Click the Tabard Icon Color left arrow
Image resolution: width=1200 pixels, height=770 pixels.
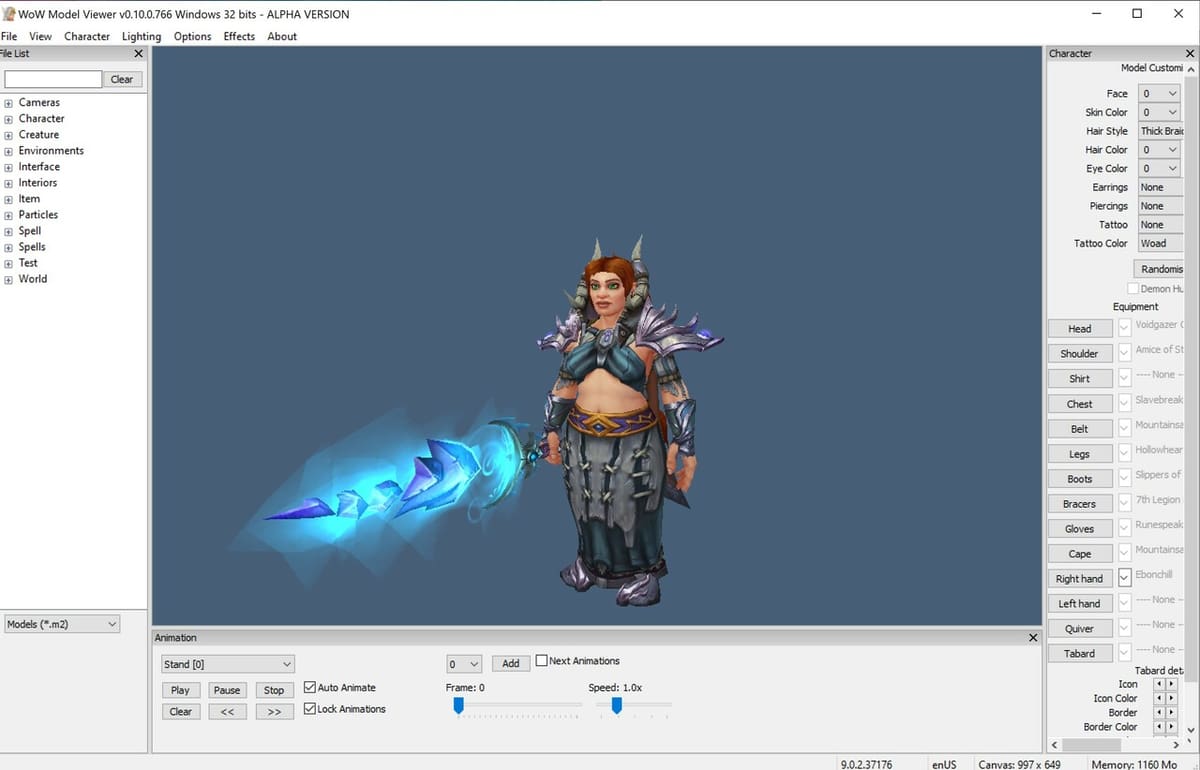click(1159, 698)
